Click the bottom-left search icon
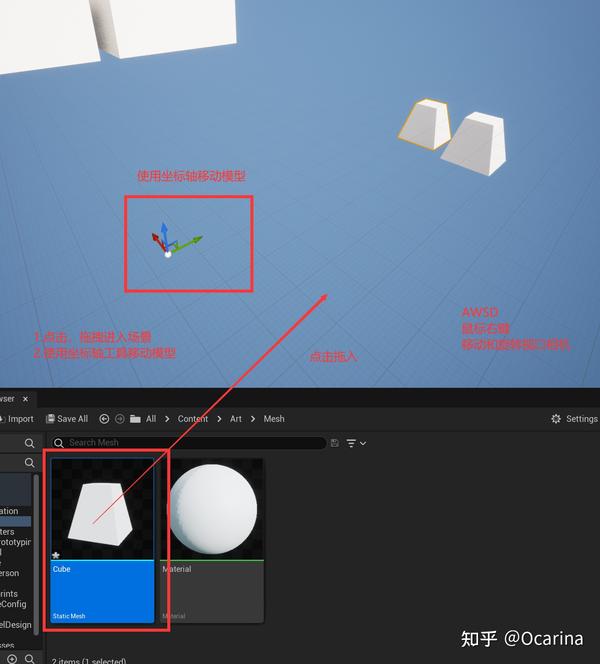Viewport: 600px width, 664px height. (30, 658)
